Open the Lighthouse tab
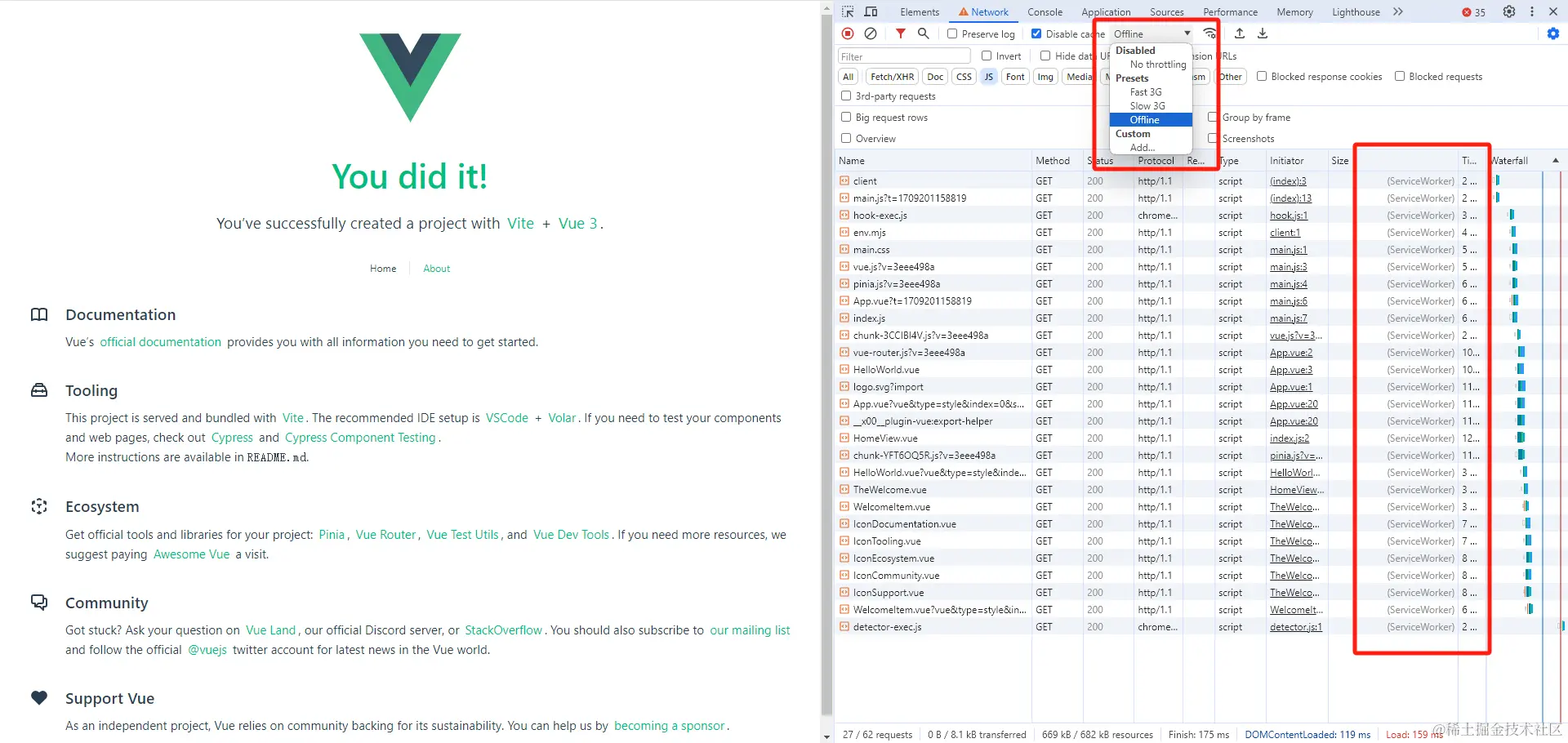Image resolution: width=1568 pixels, height=743 pixels. (x=1356, y=12)
